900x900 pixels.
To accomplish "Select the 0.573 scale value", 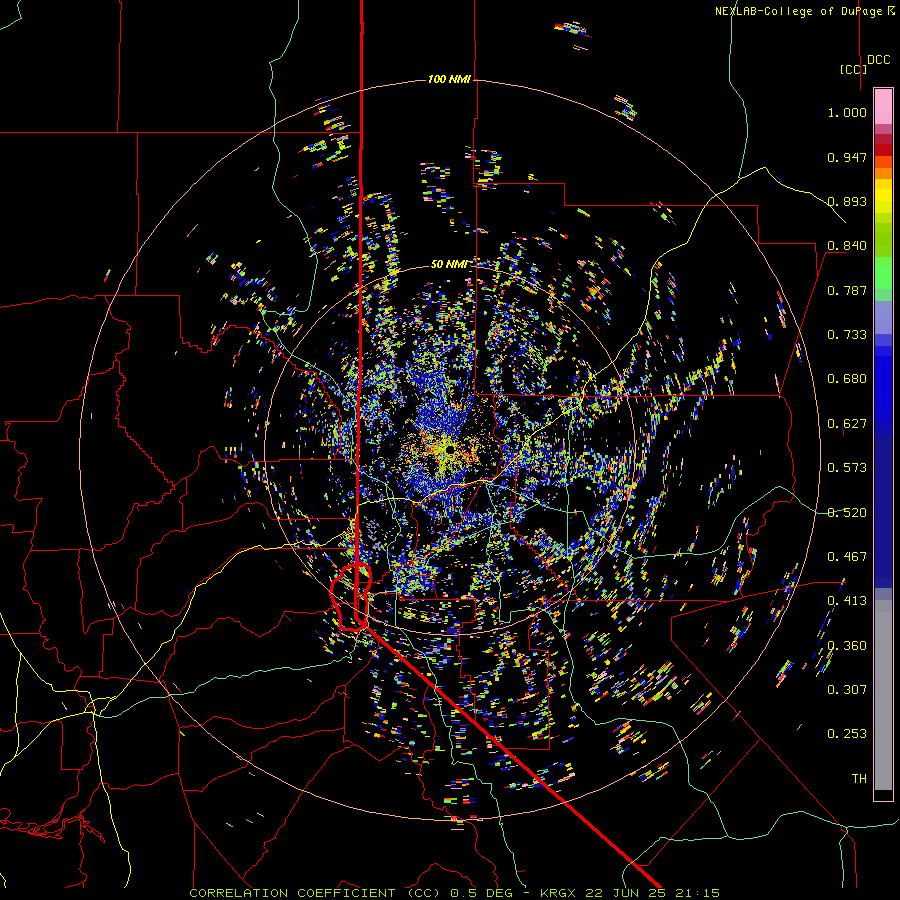I will pos(847,468).
